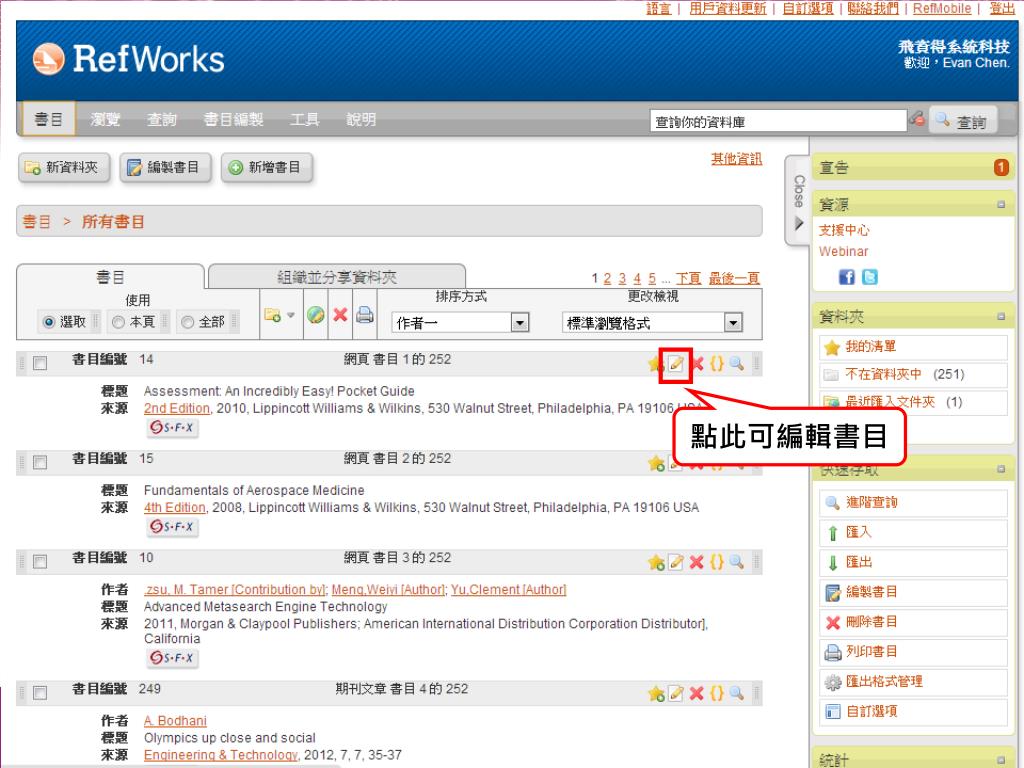The width and height of the screenshot is (1024, 768).
Task: View reference 249 with magnifier icon
Action: click(x=737, y=694)
